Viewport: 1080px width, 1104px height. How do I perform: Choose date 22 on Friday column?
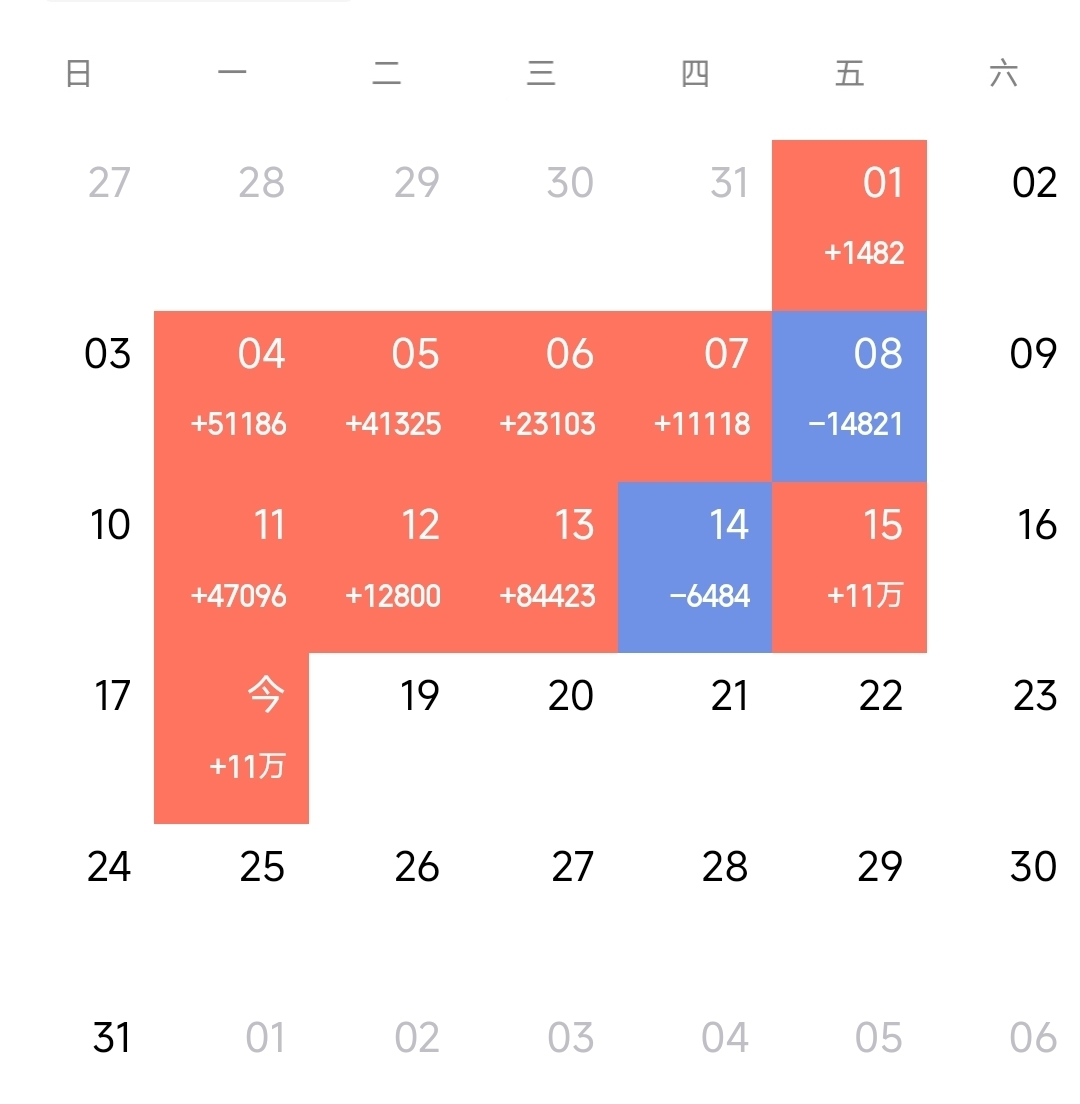[x=881, y=696]
